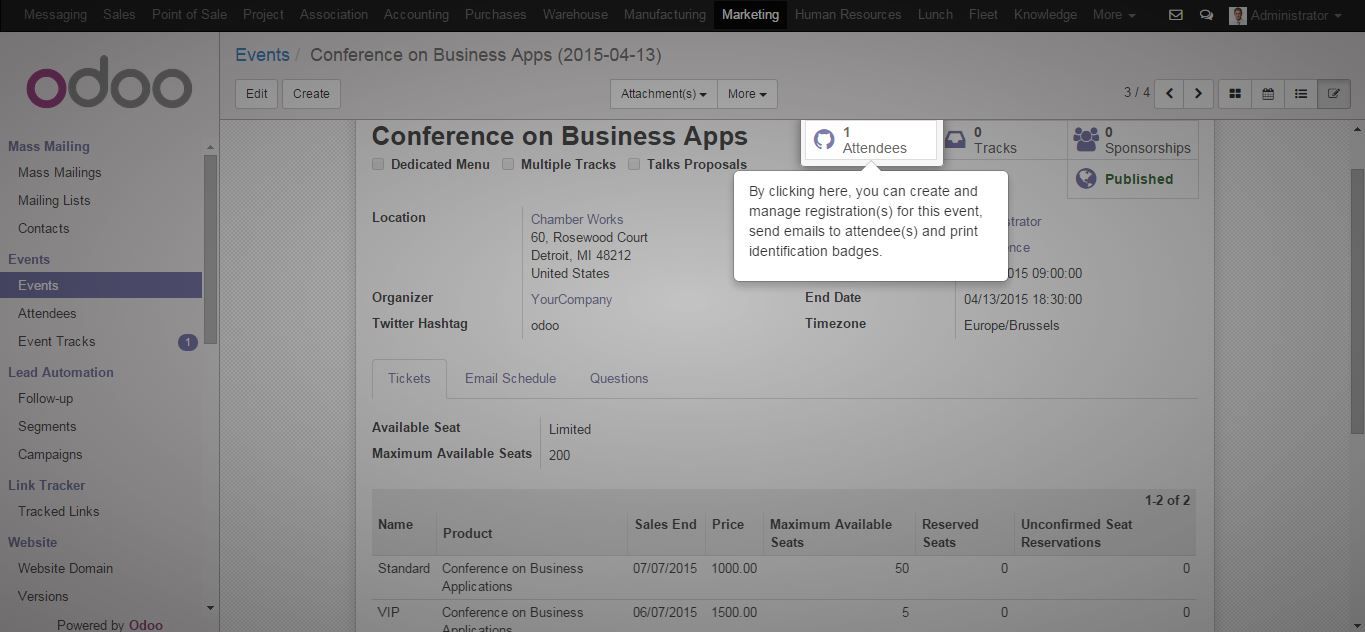Toggle the Dedicated Menu checkbox

click(378, 164)
